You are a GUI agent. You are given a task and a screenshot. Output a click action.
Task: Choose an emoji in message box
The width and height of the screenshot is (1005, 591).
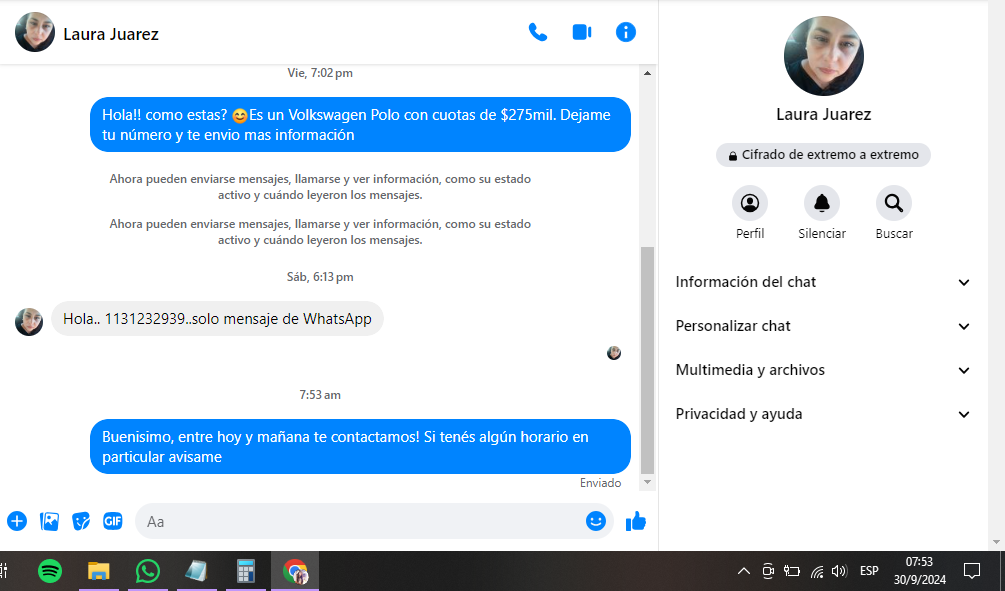coord(596,521)
